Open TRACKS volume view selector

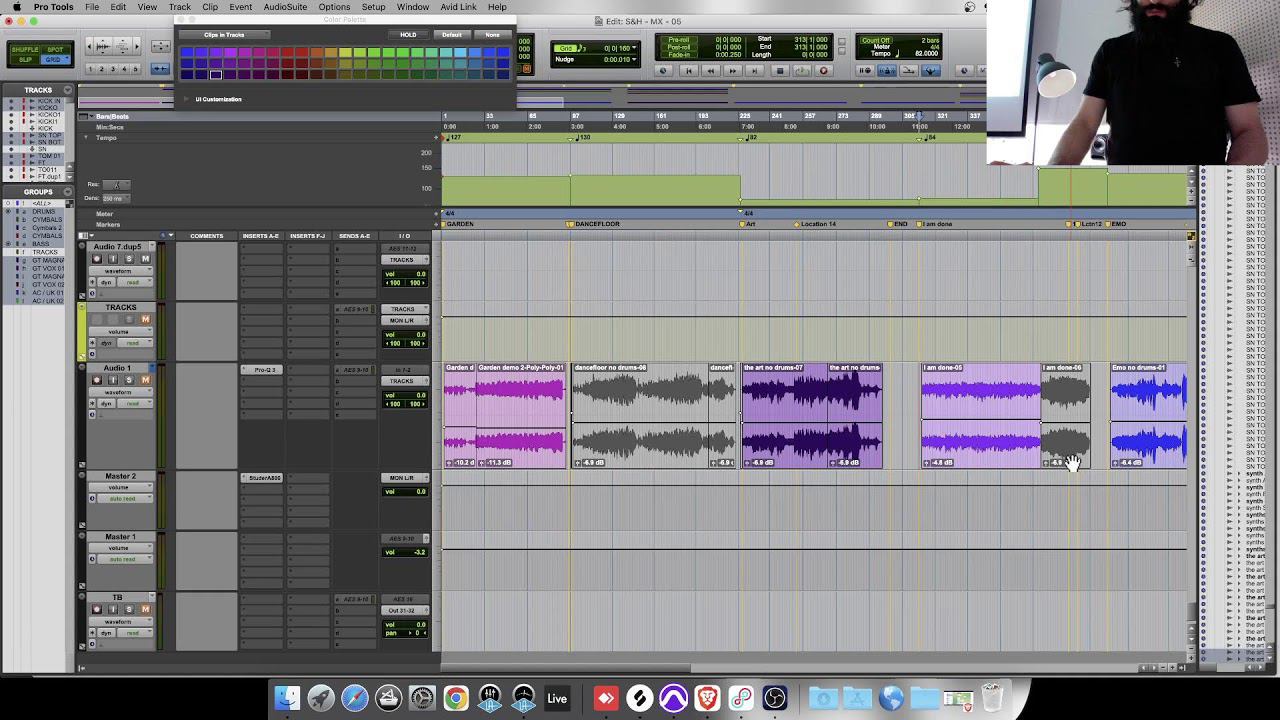point(120,332)
